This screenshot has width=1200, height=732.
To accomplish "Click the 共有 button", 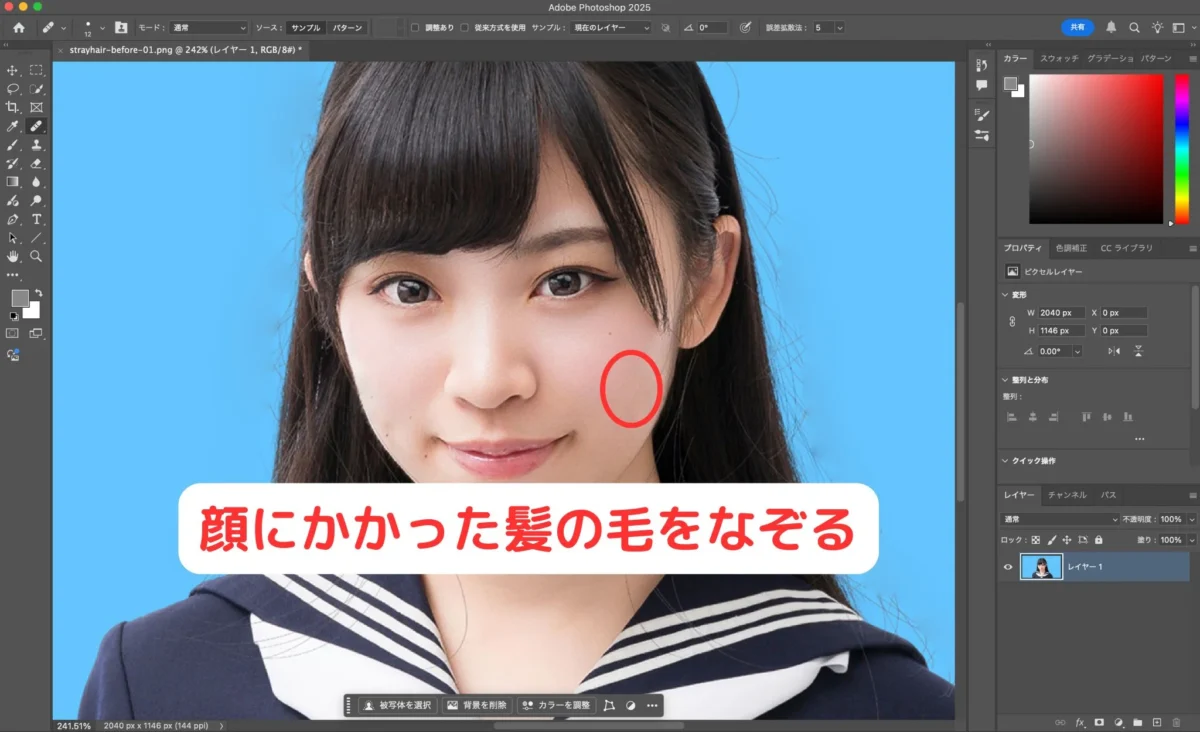I will pos(1078,28).
